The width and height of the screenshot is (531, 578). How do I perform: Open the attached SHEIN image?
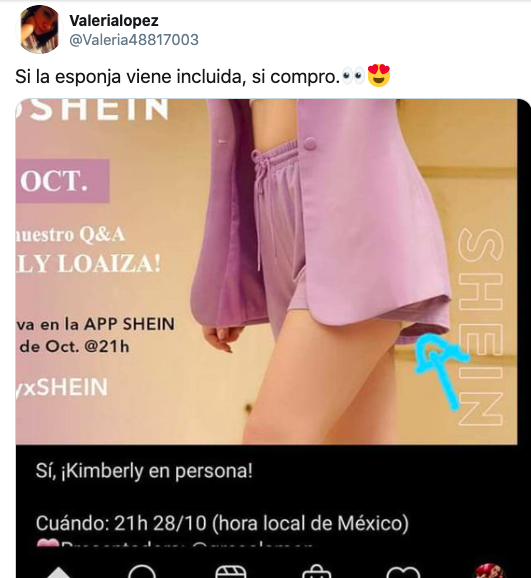(x=266, y=271)
